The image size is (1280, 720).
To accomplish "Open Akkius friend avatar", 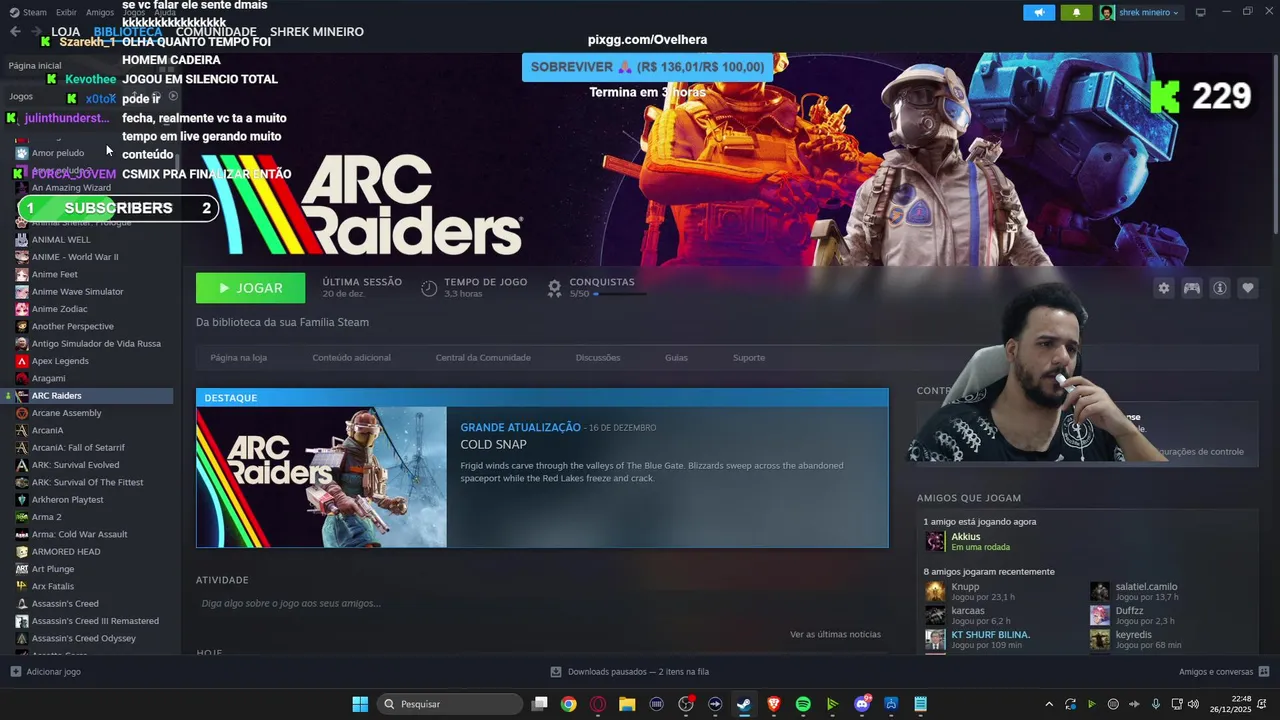I will (x=935, y=541).
